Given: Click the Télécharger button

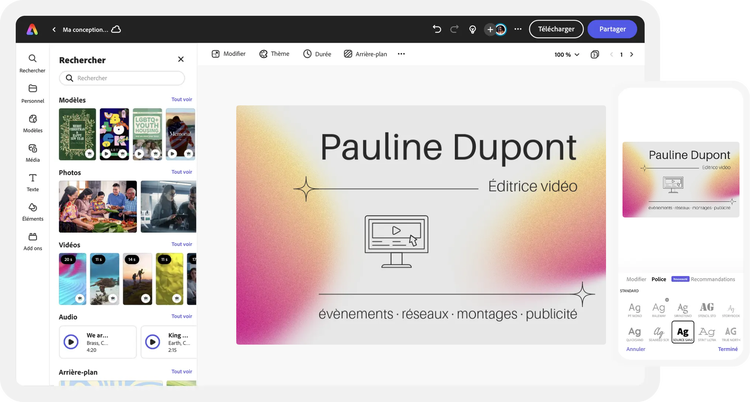Looking at the screenshot, I should coord(556,29).
